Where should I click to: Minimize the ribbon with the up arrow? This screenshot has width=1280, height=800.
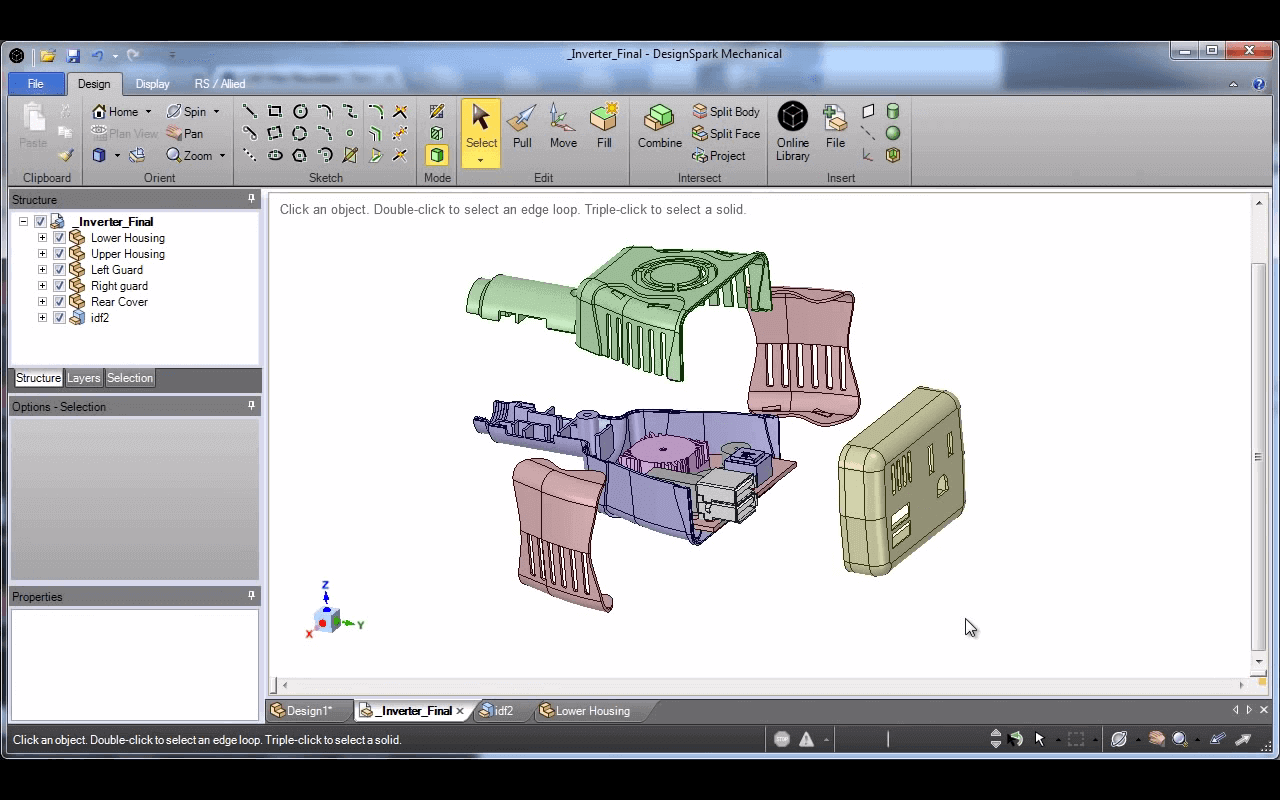(1234, 84)
